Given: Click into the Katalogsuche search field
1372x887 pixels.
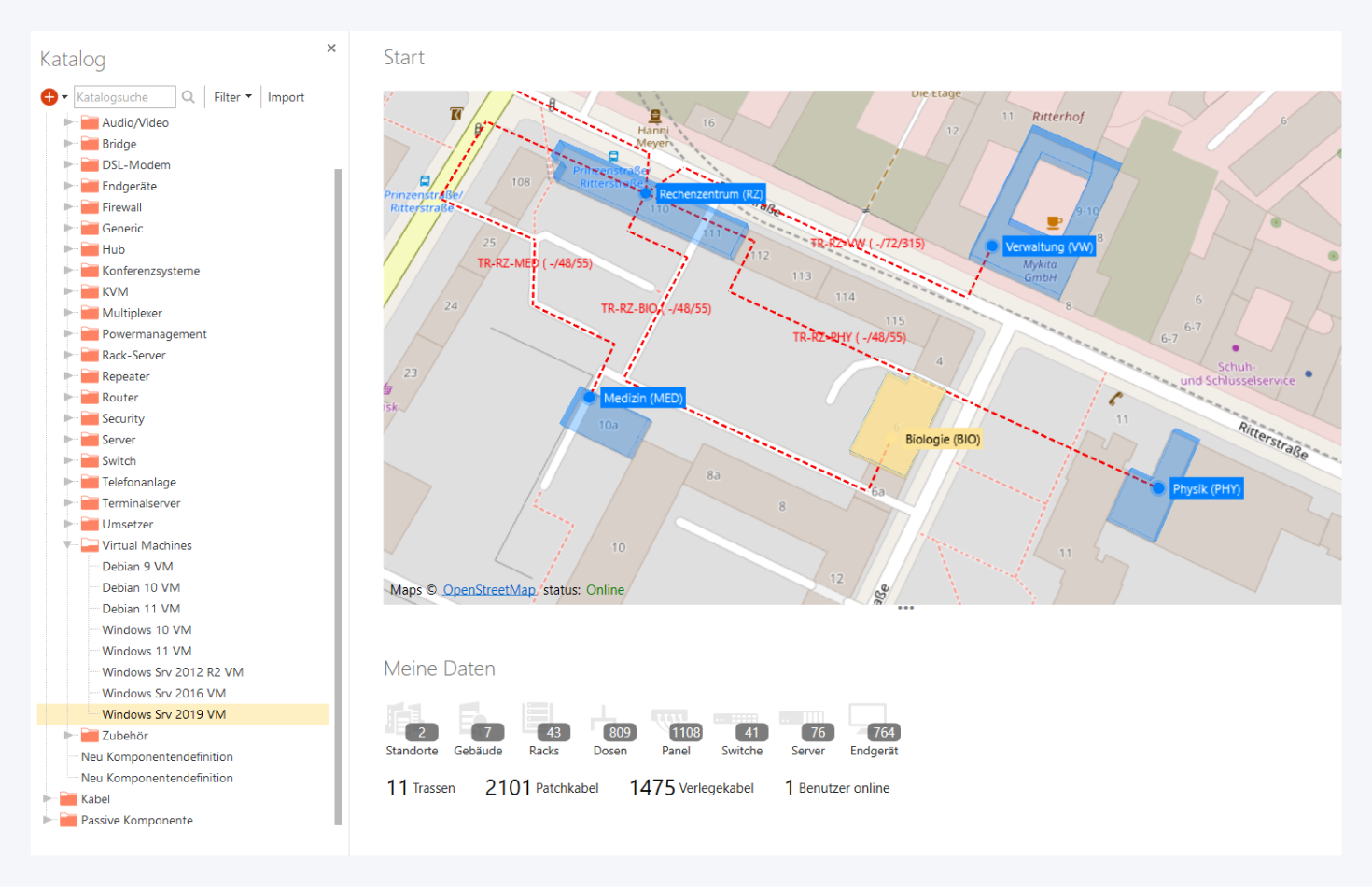Looking at the screenshot, I should click(x=123, y=97).
